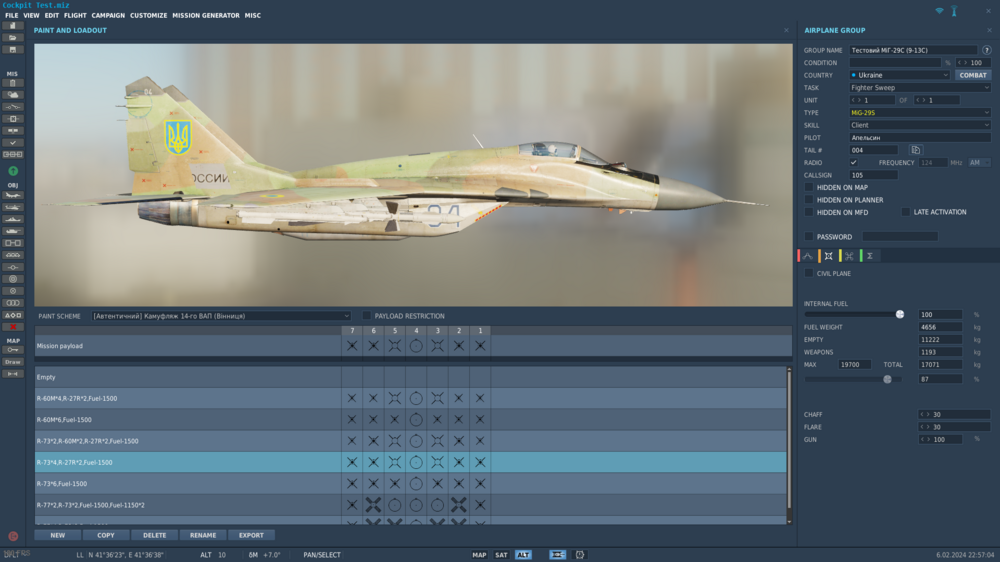The image size is (1000, 562).
Task: Enable Hidden on Map checkbox
Action: [809, 188]
